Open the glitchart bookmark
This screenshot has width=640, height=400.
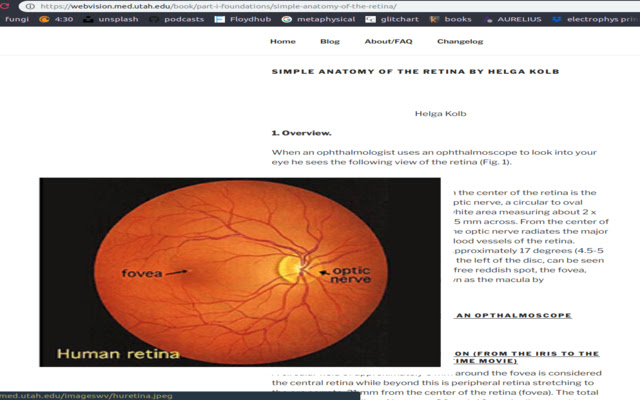point(392,19)
